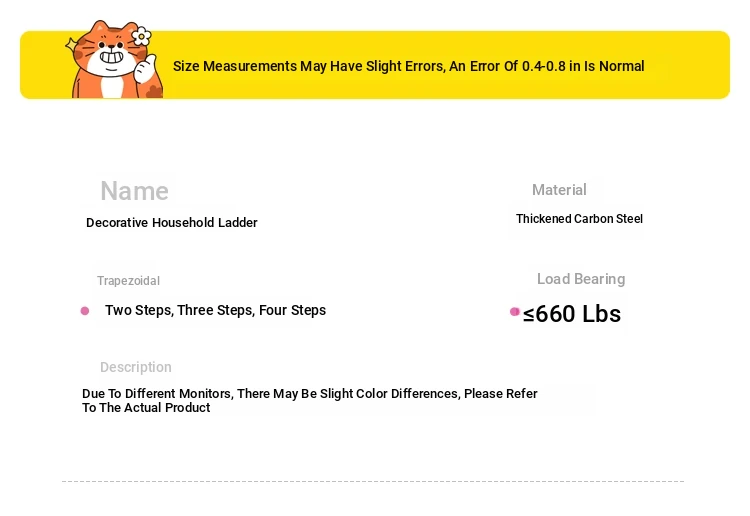The image size is (750, 516).
Task: Click the cat's thumbs-up paw
Action: (145, 69)
